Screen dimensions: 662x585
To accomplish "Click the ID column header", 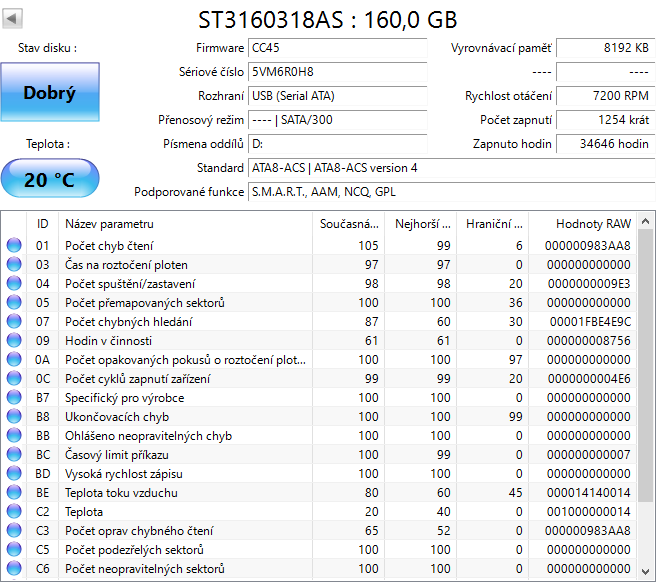I will point(42,224).
